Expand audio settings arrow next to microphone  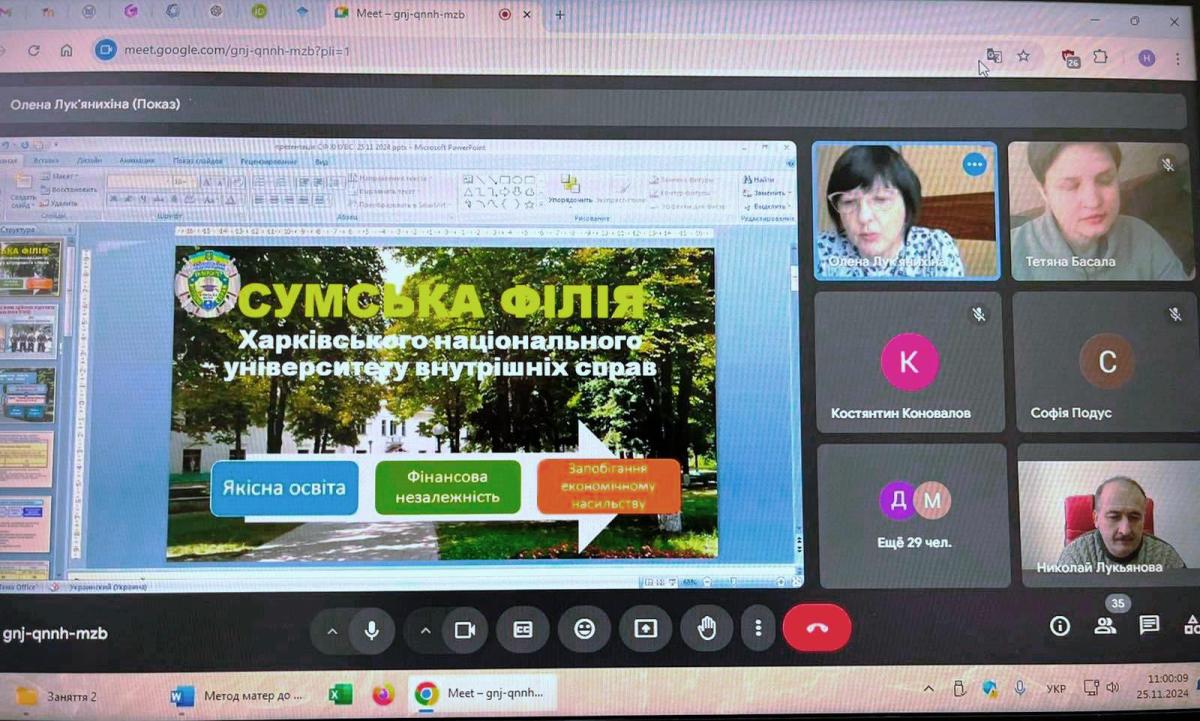(x=332, y=630)
